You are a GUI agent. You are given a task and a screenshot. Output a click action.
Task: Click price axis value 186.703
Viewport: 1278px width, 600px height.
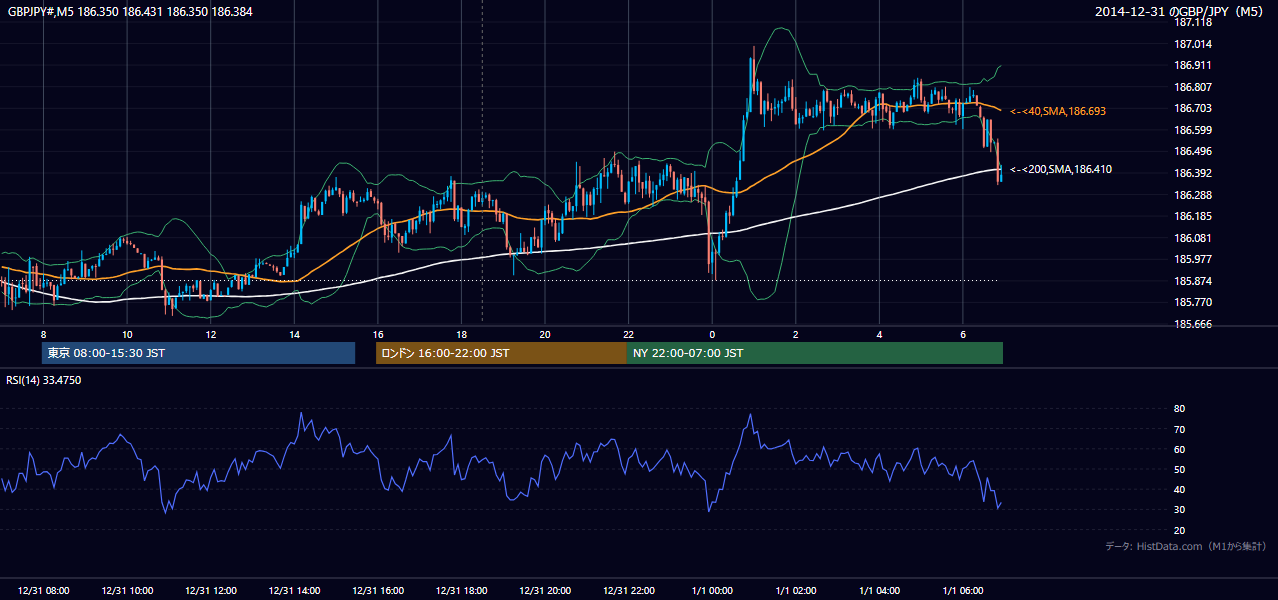click(1193, 108)
